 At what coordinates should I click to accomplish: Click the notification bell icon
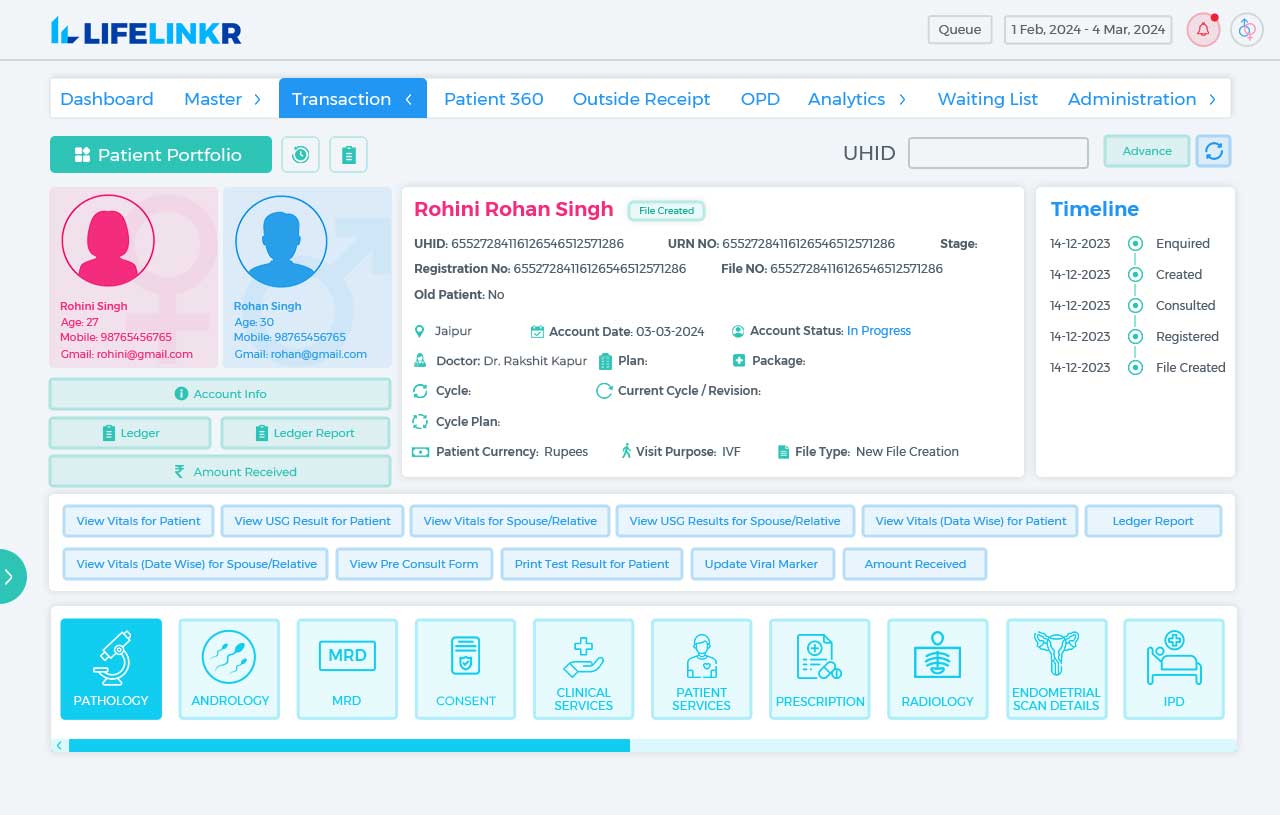pyautogui.click(x=1203, y=30)
